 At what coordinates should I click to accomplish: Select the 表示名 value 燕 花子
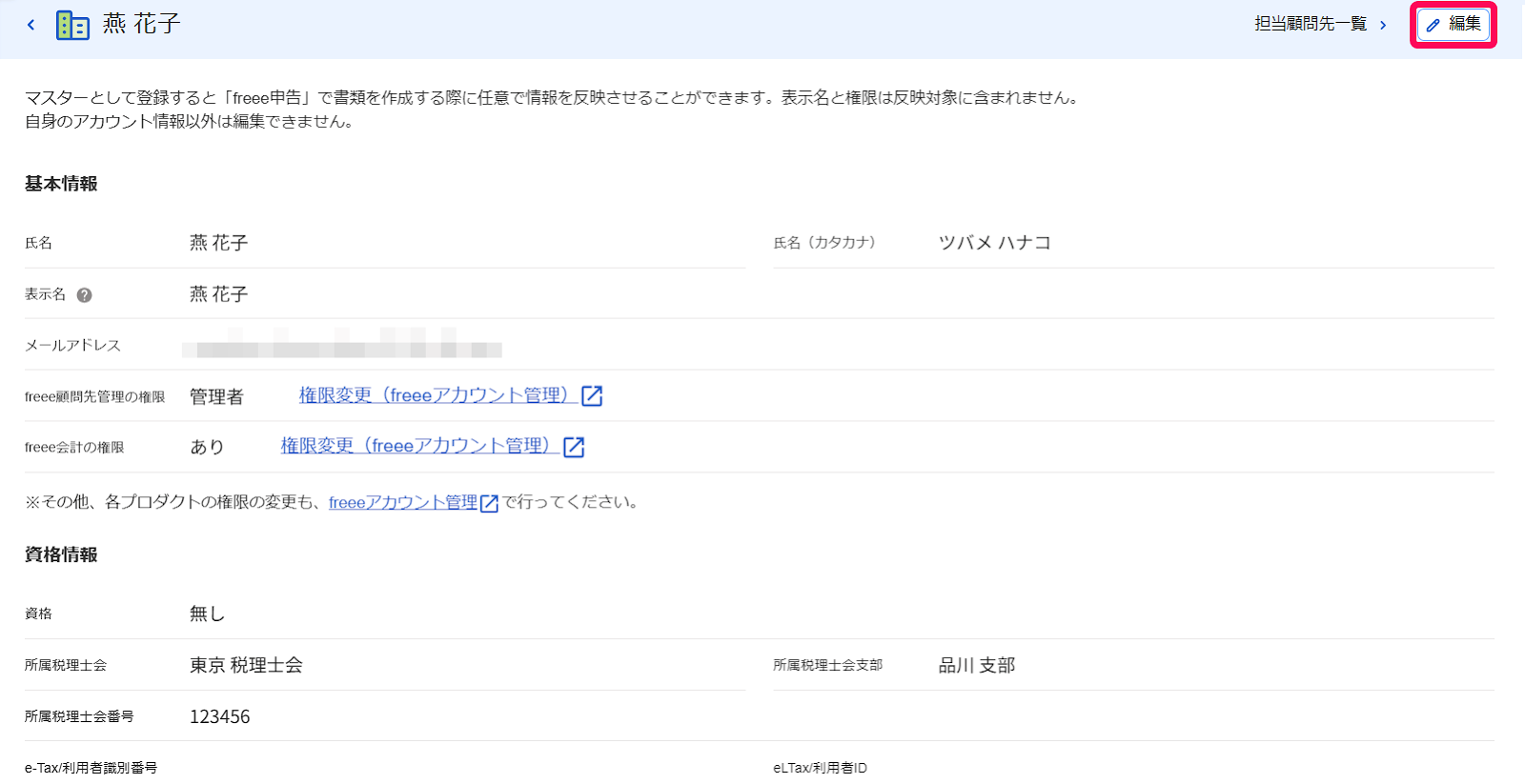click(x=218, y=294)
